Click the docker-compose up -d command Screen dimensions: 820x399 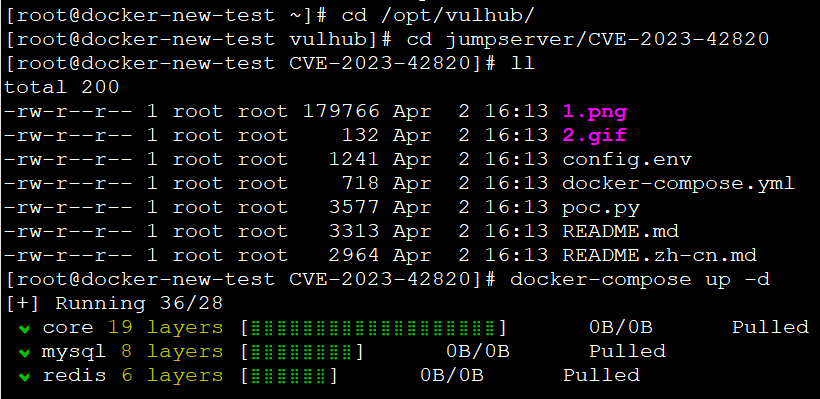(640, 280)
